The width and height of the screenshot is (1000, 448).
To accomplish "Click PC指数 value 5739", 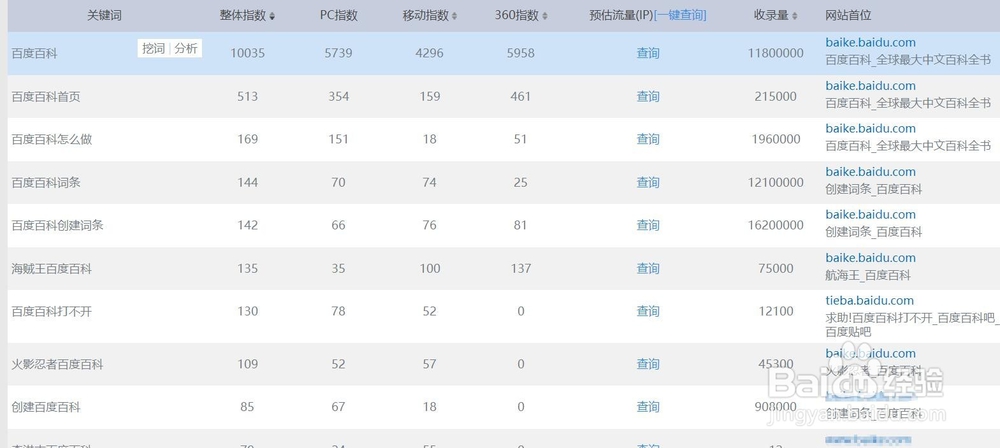I will tap(338, 54).
